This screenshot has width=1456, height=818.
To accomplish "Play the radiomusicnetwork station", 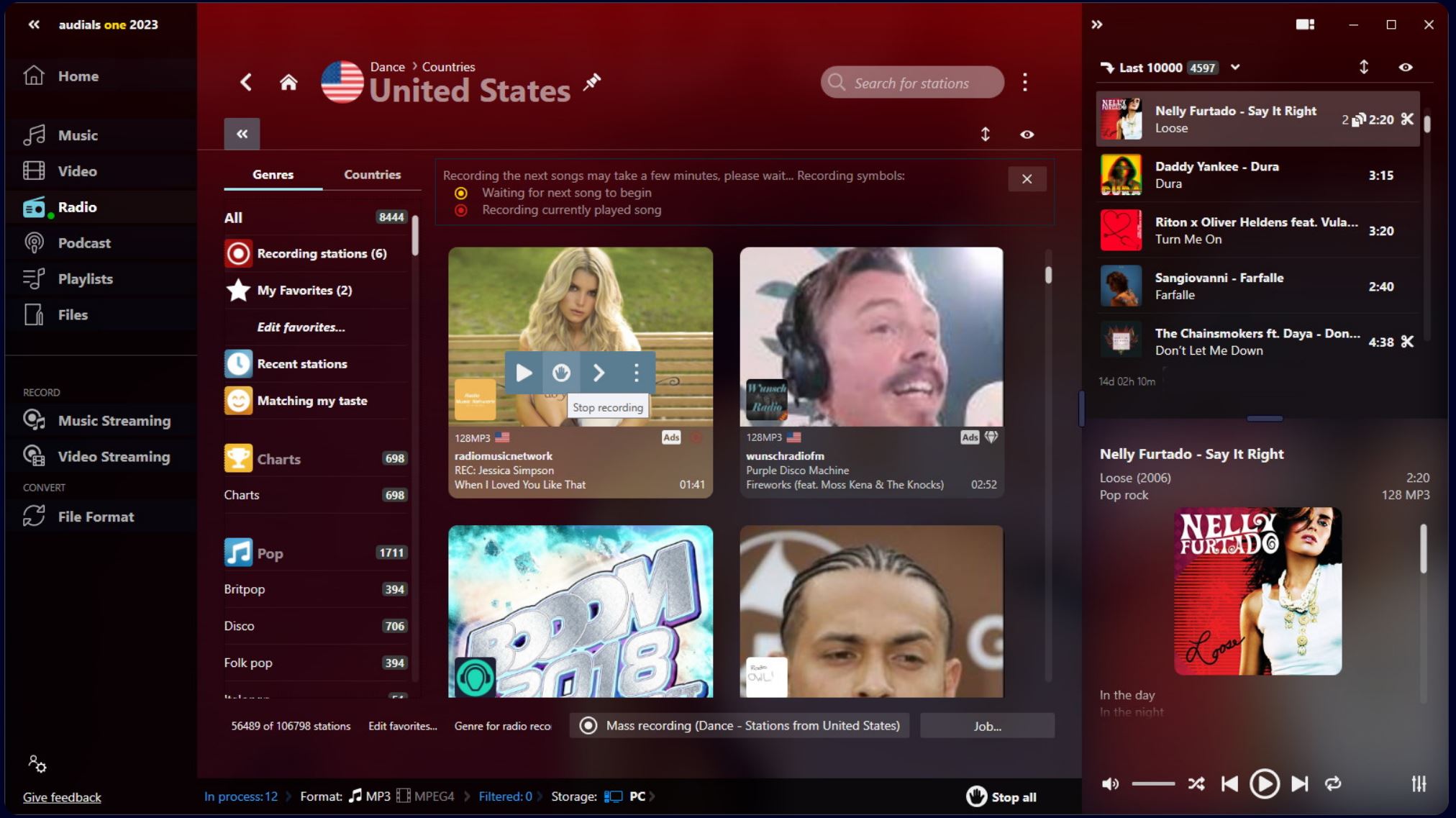I will (524, 372).
